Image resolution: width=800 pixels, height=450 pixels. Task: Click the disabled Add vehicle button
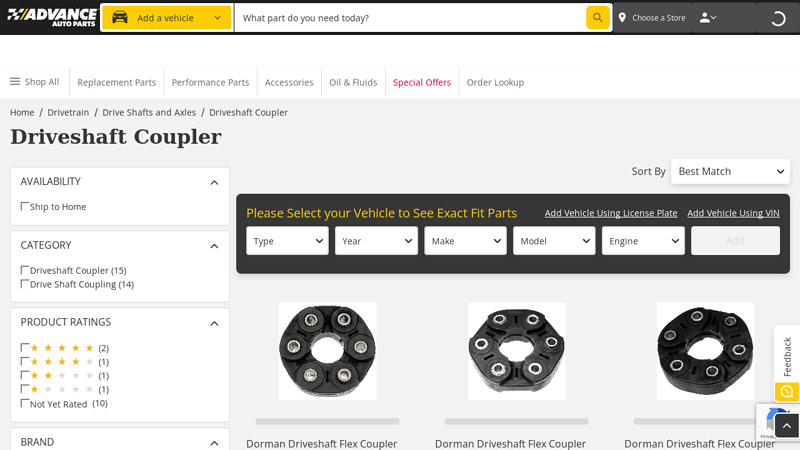735,241
